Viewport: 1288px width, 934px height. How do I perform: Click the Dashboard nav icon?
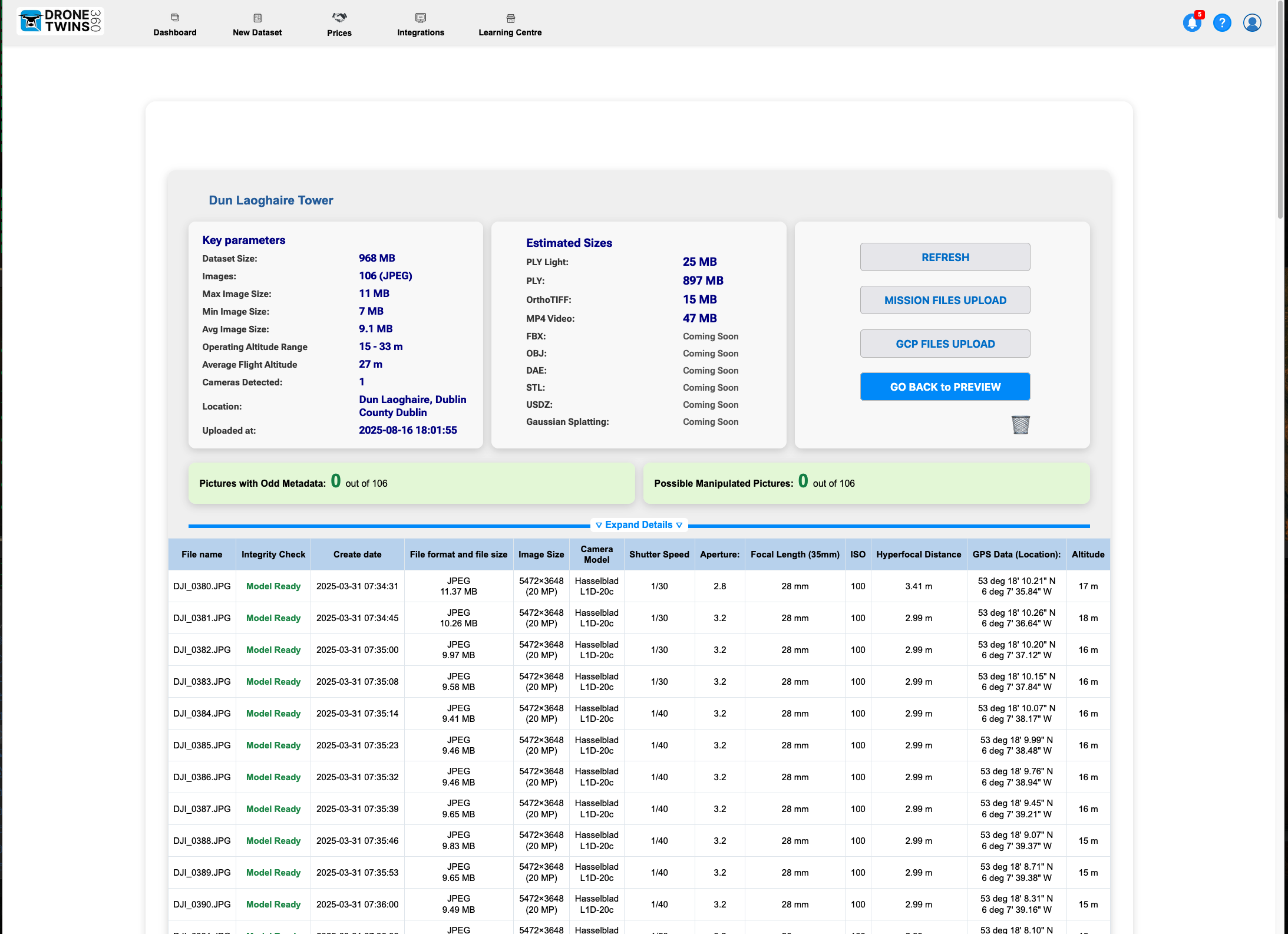(x=175, y=18)
